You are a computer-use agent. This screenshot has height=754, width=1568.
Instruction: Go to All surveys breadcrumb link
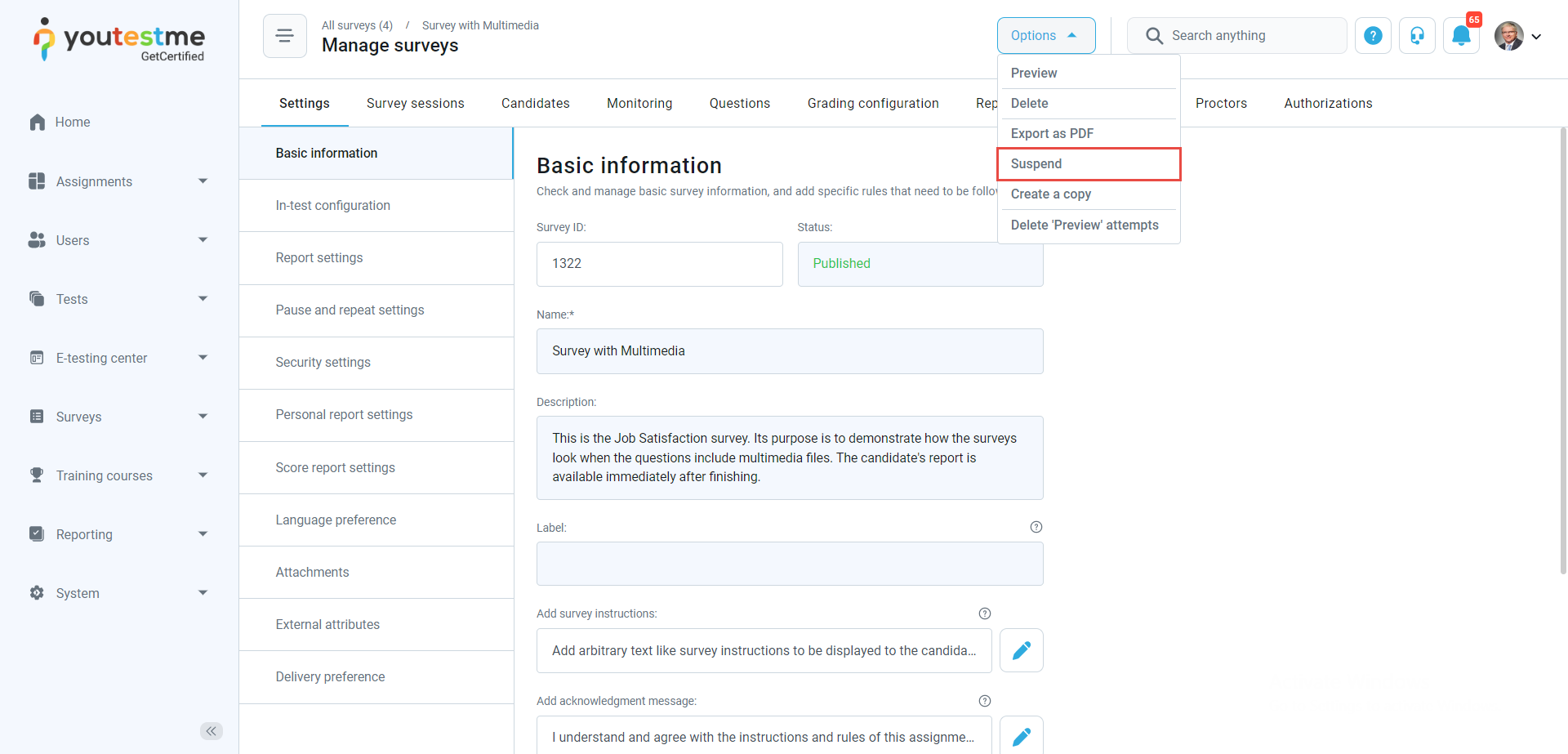[x=357, y=25]
